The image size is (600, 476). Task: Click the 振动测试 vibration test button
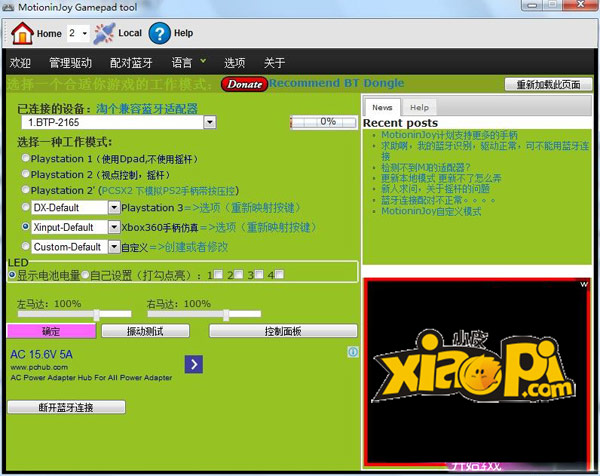click(145, 331)
